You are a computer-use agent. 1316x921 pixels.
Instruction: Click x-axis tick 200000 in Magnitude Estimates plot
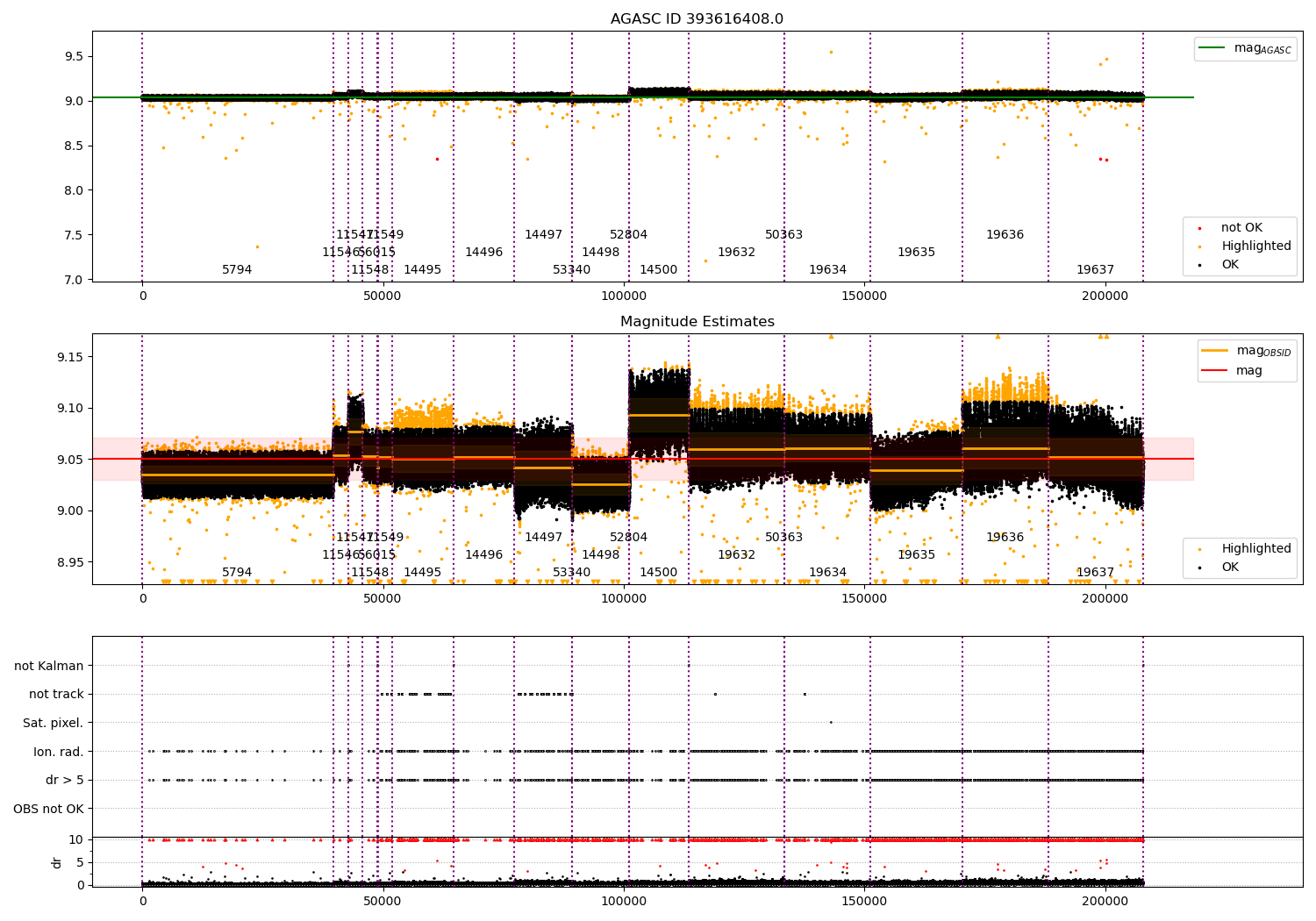tap(1105, 599)
